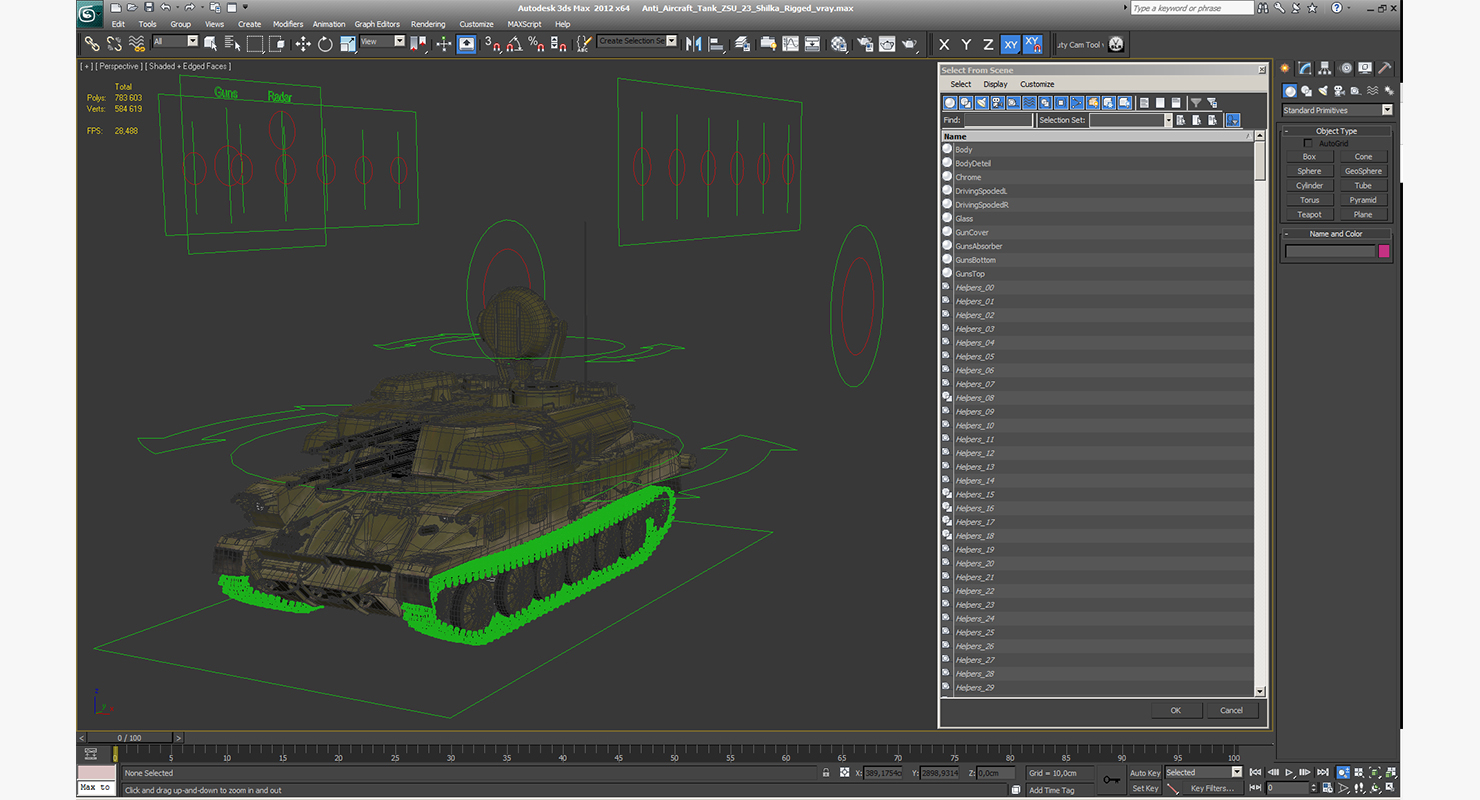Create a Teapot primitive button

(1309, 214)
